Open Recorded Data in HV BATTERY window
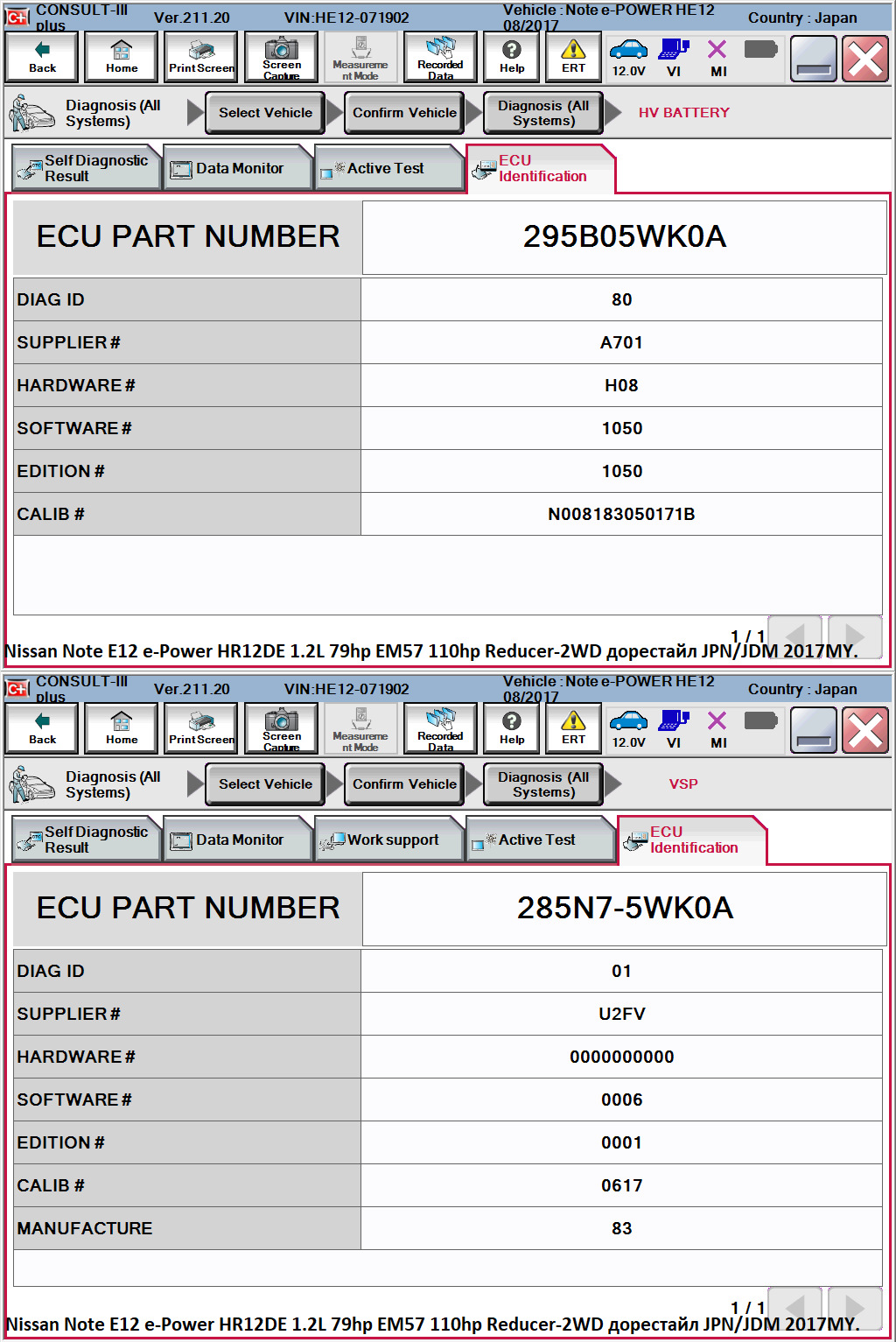This screenshot has width=896, height=1342. 440,57
